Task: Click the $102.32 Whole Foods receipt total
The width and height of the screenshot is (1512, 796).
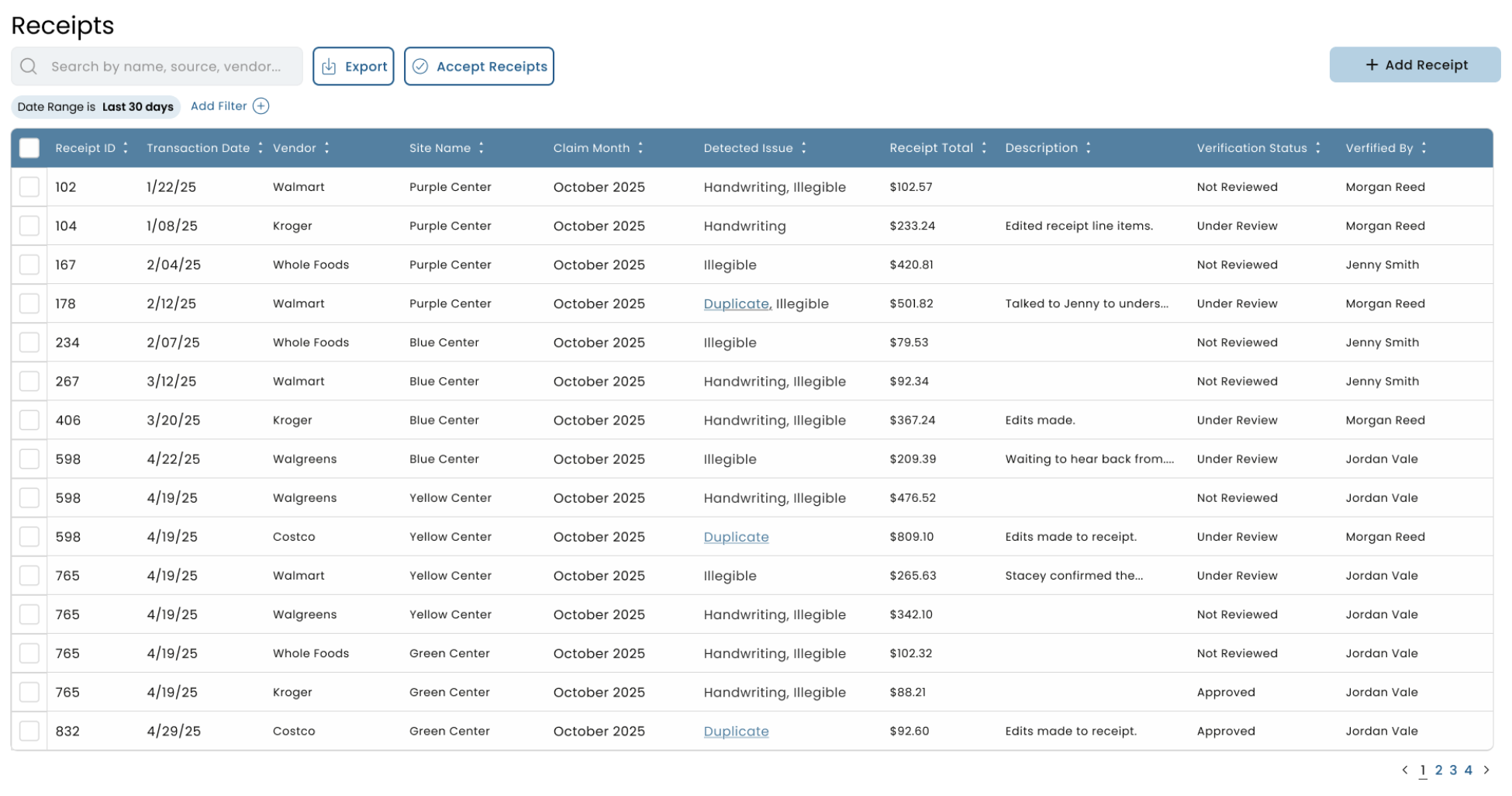Action: [x=911, y=653]
